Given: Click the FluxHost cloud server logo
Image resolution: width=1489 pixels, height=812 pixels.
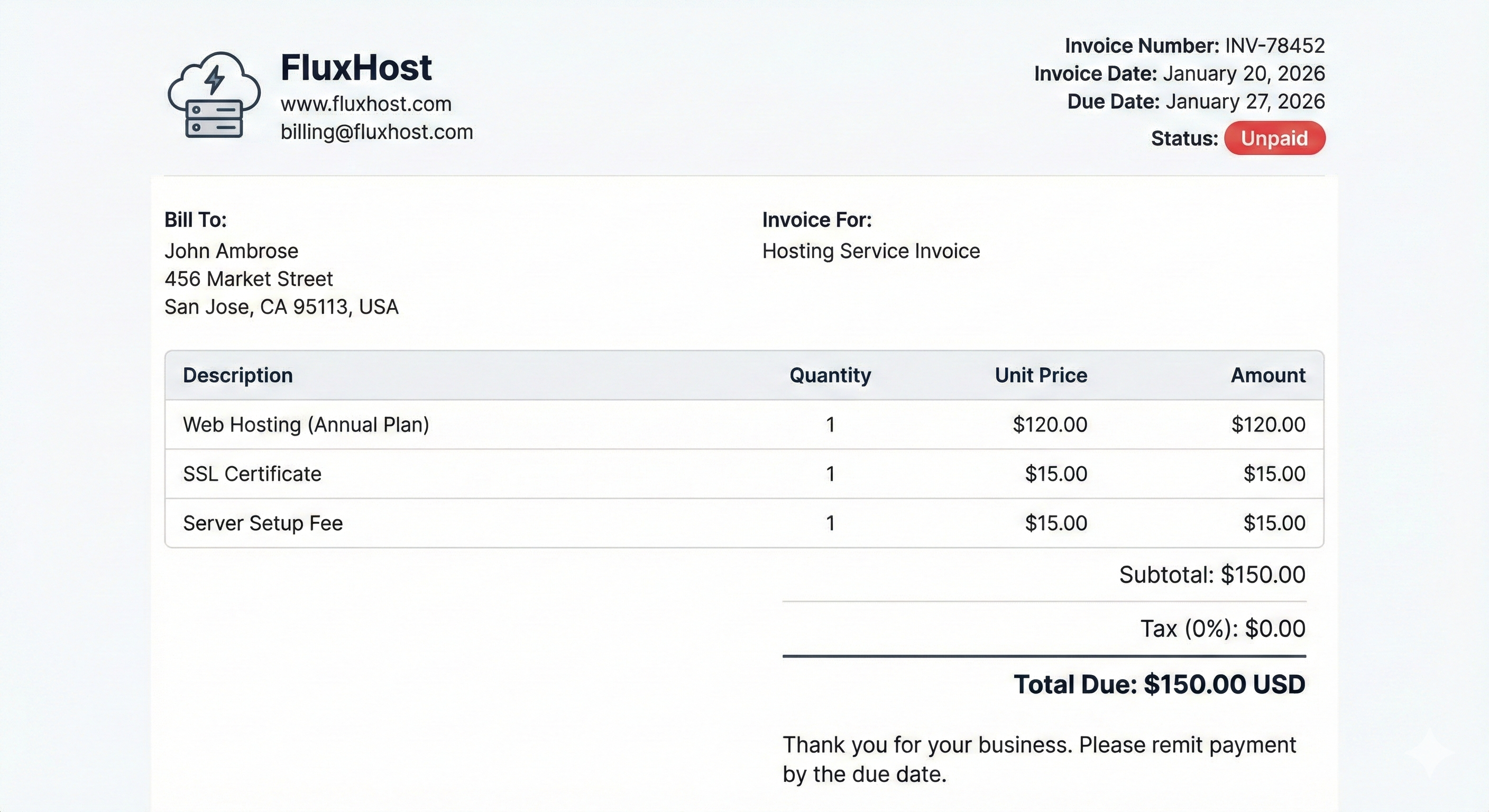Looking at the screenshot, I should pyautogui.click(x=214, y=96).
